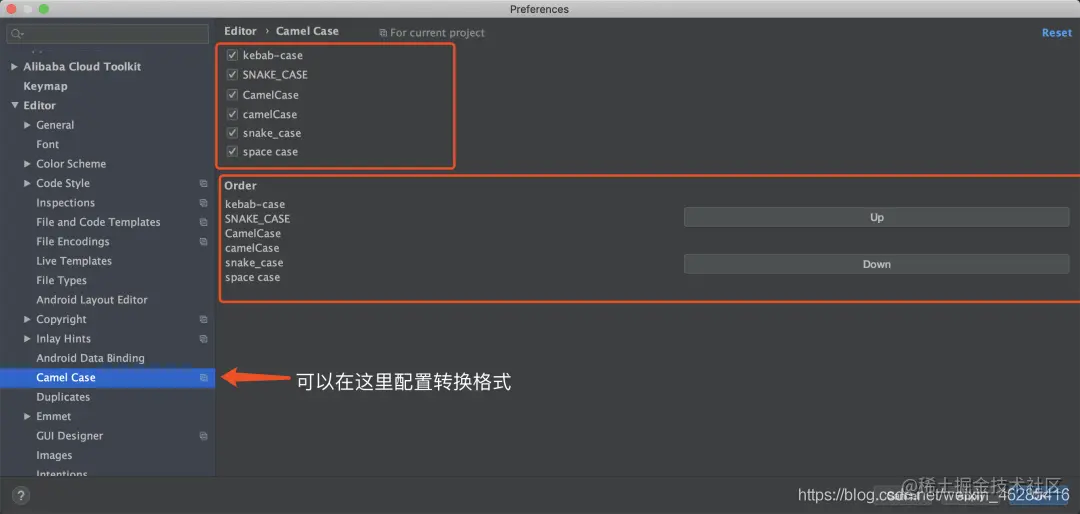1080x514 pixels.
Task: Open the help question mark button
Action: (x=21, y=495)
